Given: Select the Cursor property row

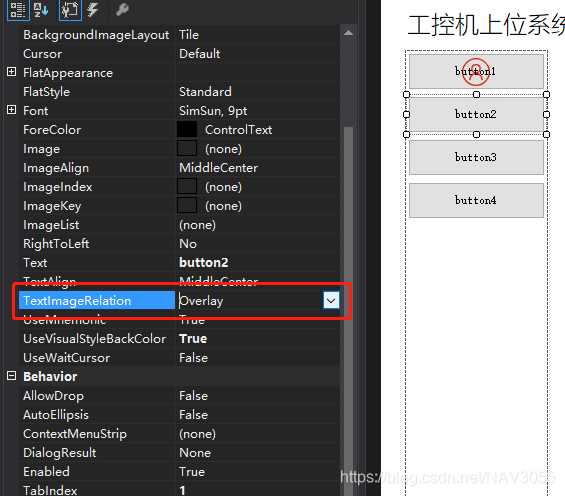Looking at the screenshot, I should pyautogui.click(x=179, y=54).
